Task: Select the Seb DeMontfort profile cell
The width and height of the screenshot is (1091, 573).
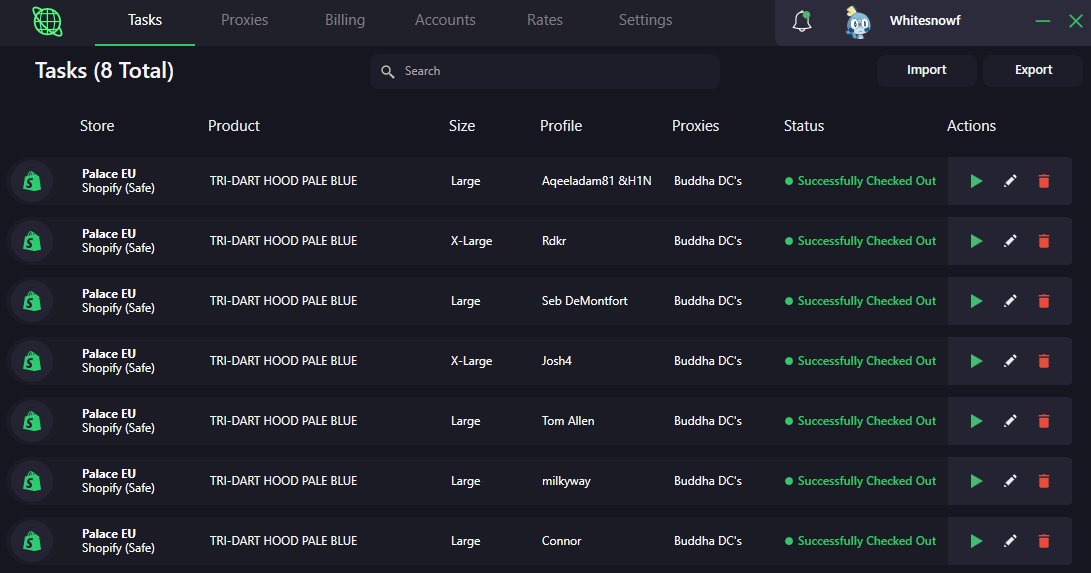Action: click(584, 301)
